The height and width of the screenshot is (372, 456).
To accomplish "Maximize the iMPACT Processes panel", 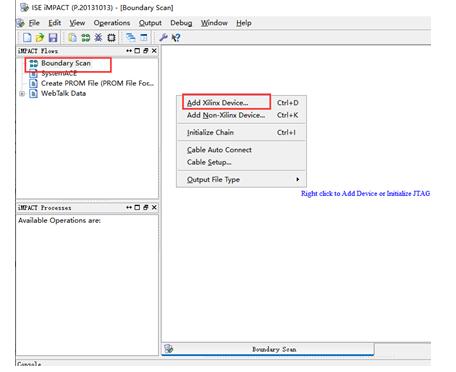I will 137,207.
